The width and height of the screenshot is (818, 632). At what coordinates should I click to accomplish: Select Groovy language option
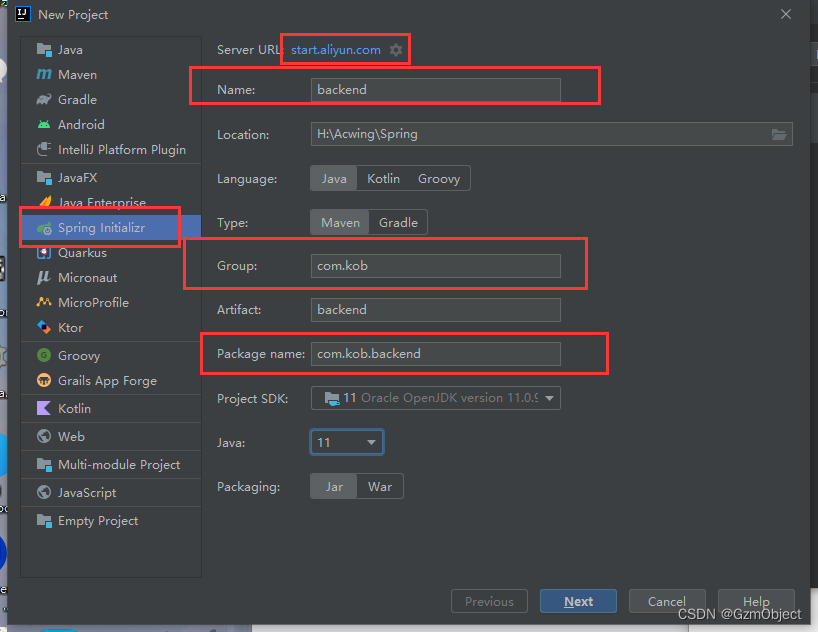(x=439, y=178)
